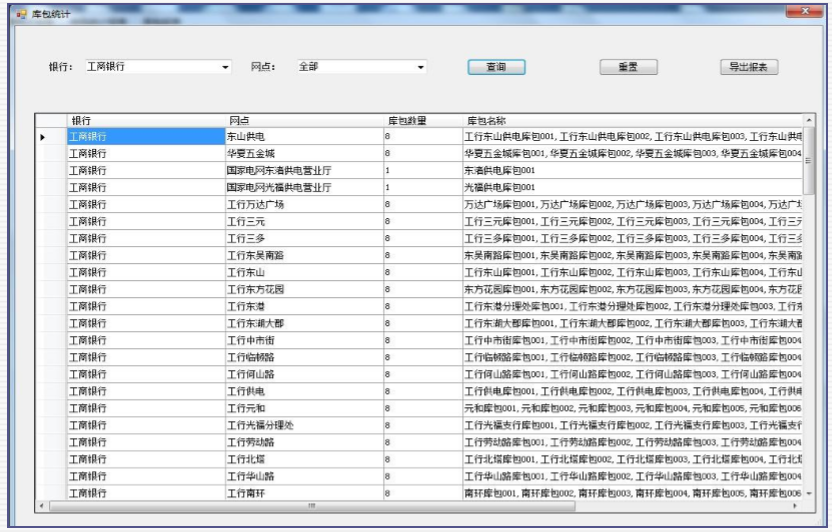Image resolution: width=832 pixels, height=532 pixels.
Task: Click the highlighted 工商银行 cell in first row
Action: click(x=146, y=136)
